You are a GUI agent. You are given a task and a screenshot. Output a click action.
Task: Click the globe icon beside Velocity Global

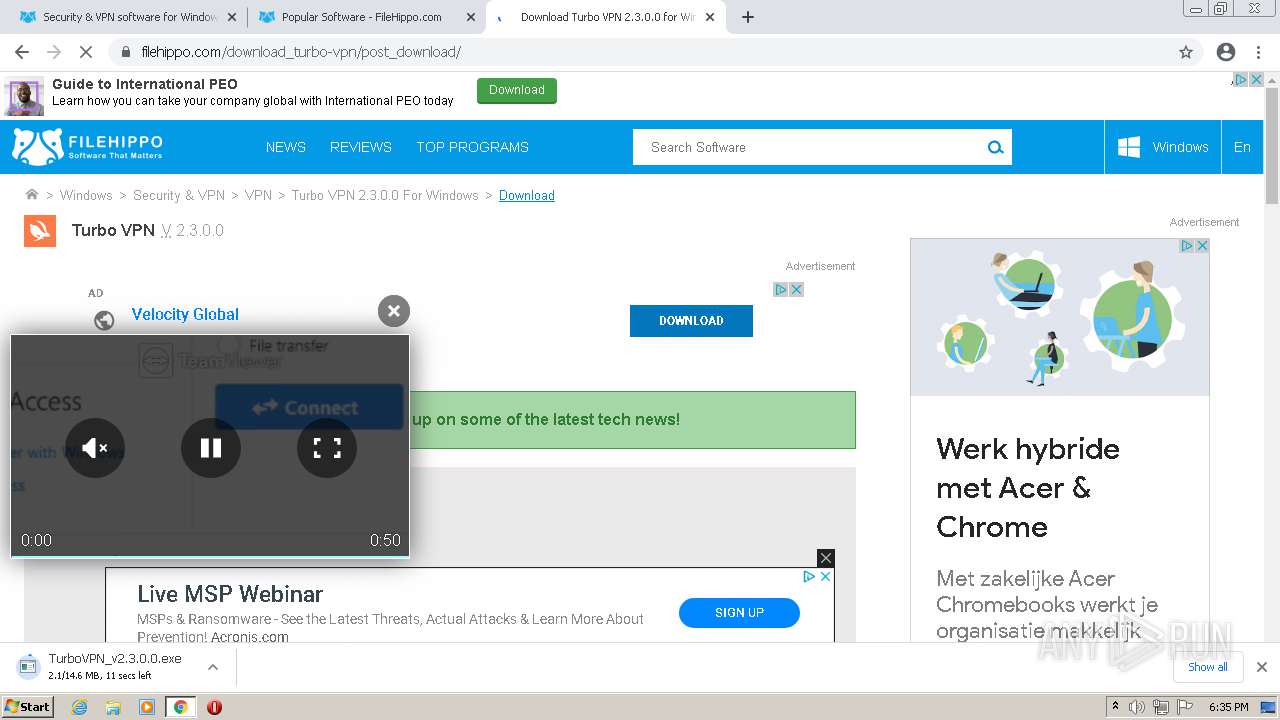pyautogui.click(x=104, y=320)
